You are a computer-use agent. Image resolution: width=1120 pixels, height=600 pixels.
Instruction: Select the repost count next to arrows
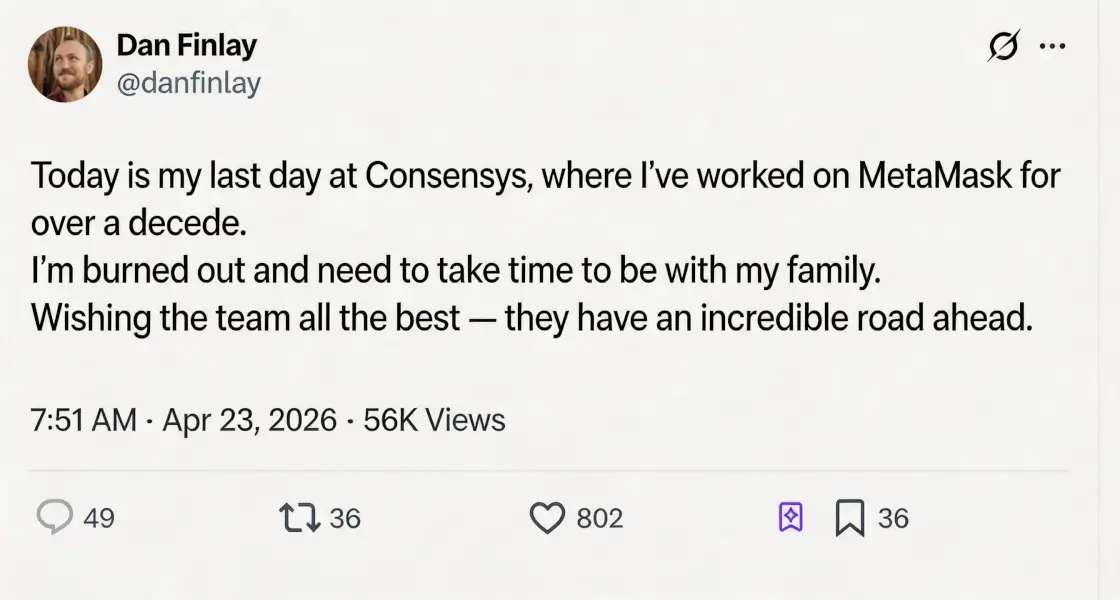tap(345, 518)
